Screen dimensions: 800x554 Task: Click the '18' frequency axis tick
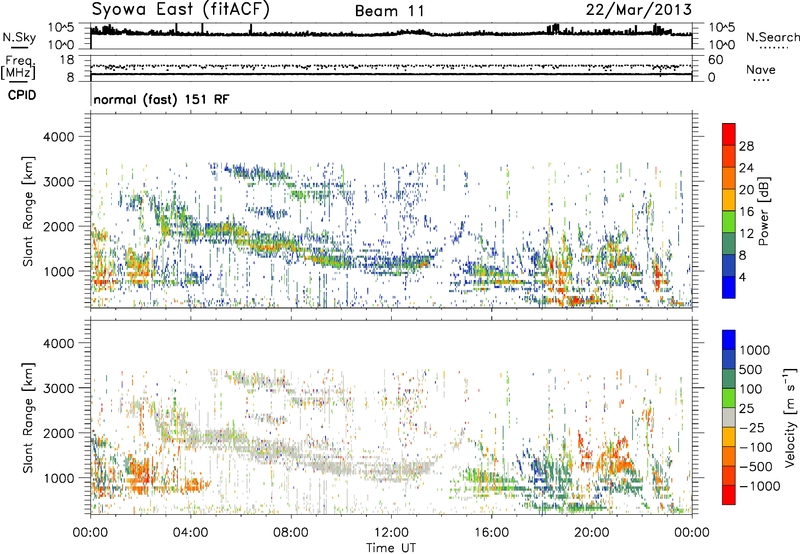67,60
